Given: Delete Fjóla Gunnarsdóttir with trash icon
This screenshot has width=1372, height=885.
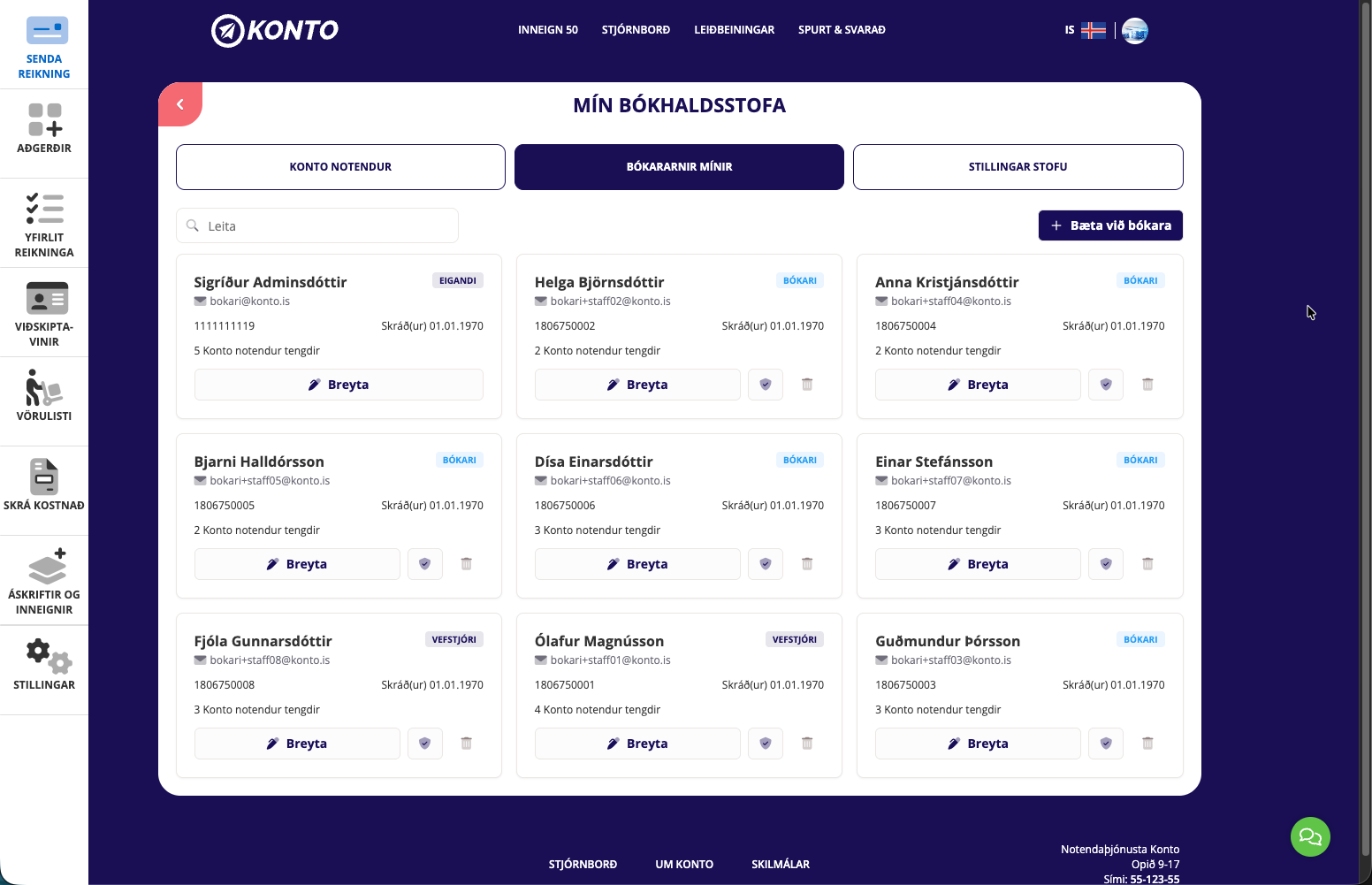Looking at the screenshot, I should (x=467, y=744).
